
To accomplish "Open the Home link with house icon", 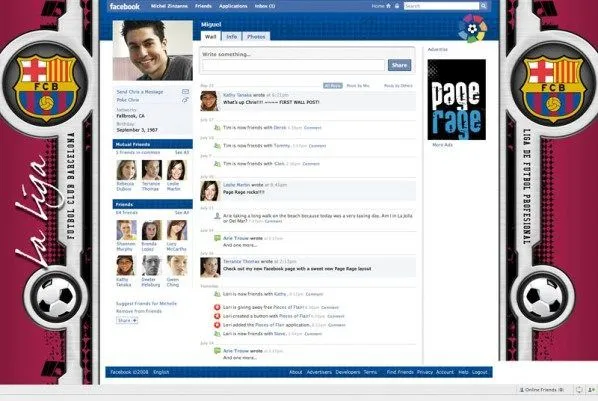I will tap(381, 6).
